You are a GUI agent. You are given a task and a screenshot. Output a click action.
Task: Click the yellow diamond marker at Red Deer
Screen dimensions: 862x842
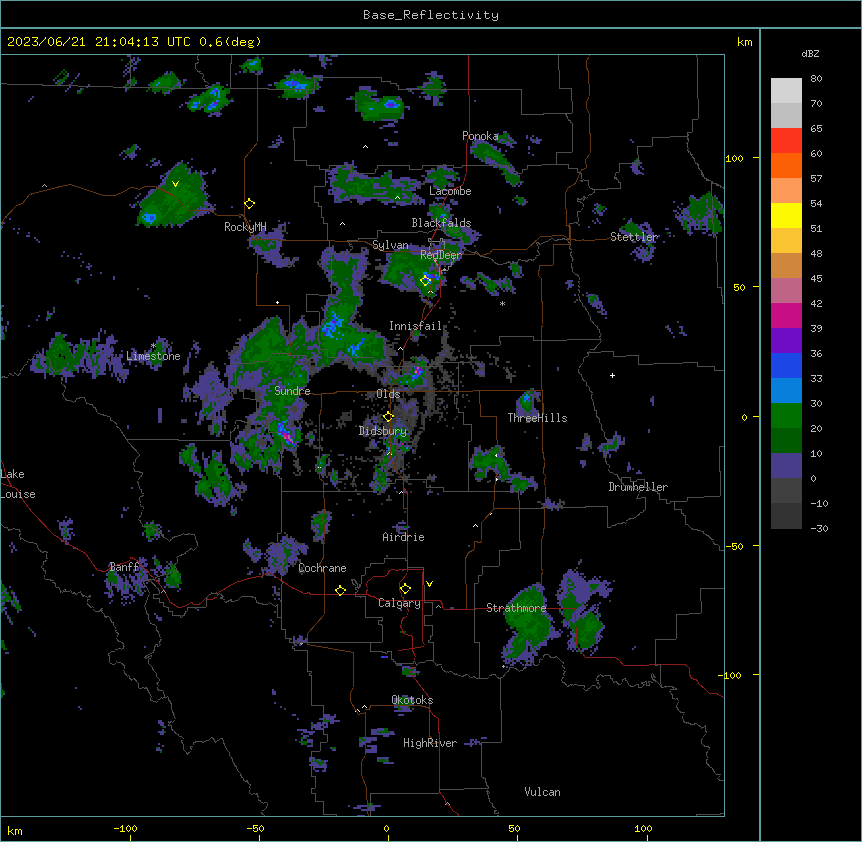[x=426, y=281]
